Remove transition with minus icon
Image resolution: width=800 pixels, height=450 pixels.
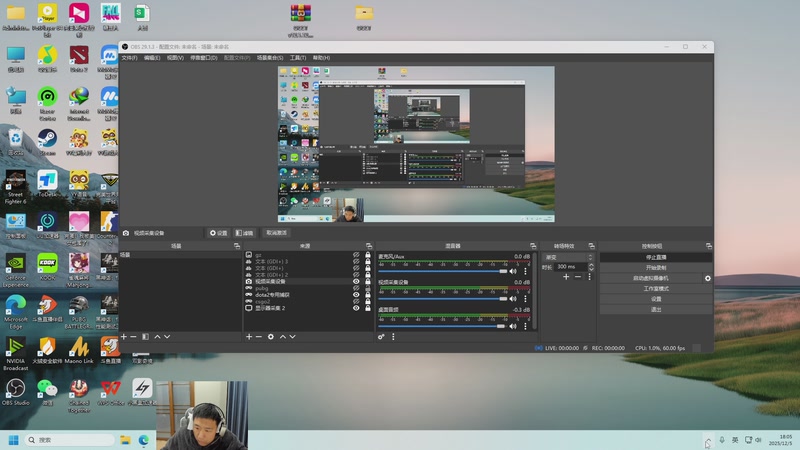pyautogui.click(x=578, y=277)
